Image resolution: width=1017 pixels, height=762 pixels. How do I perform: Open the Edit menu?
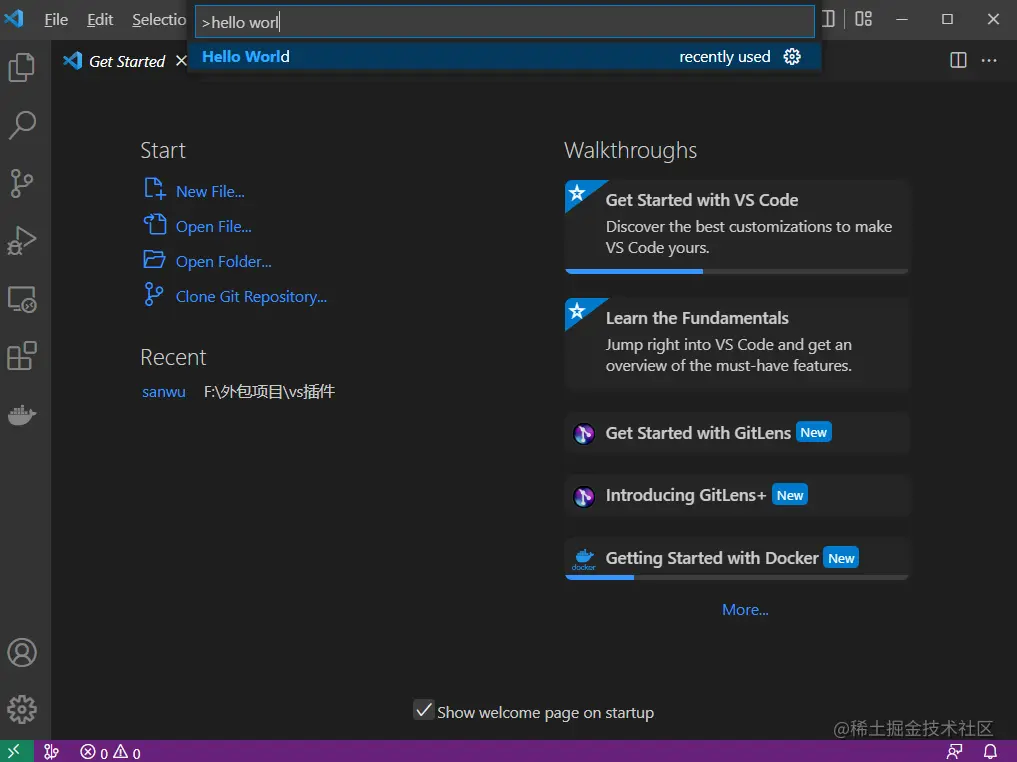[x=100, y=19]
